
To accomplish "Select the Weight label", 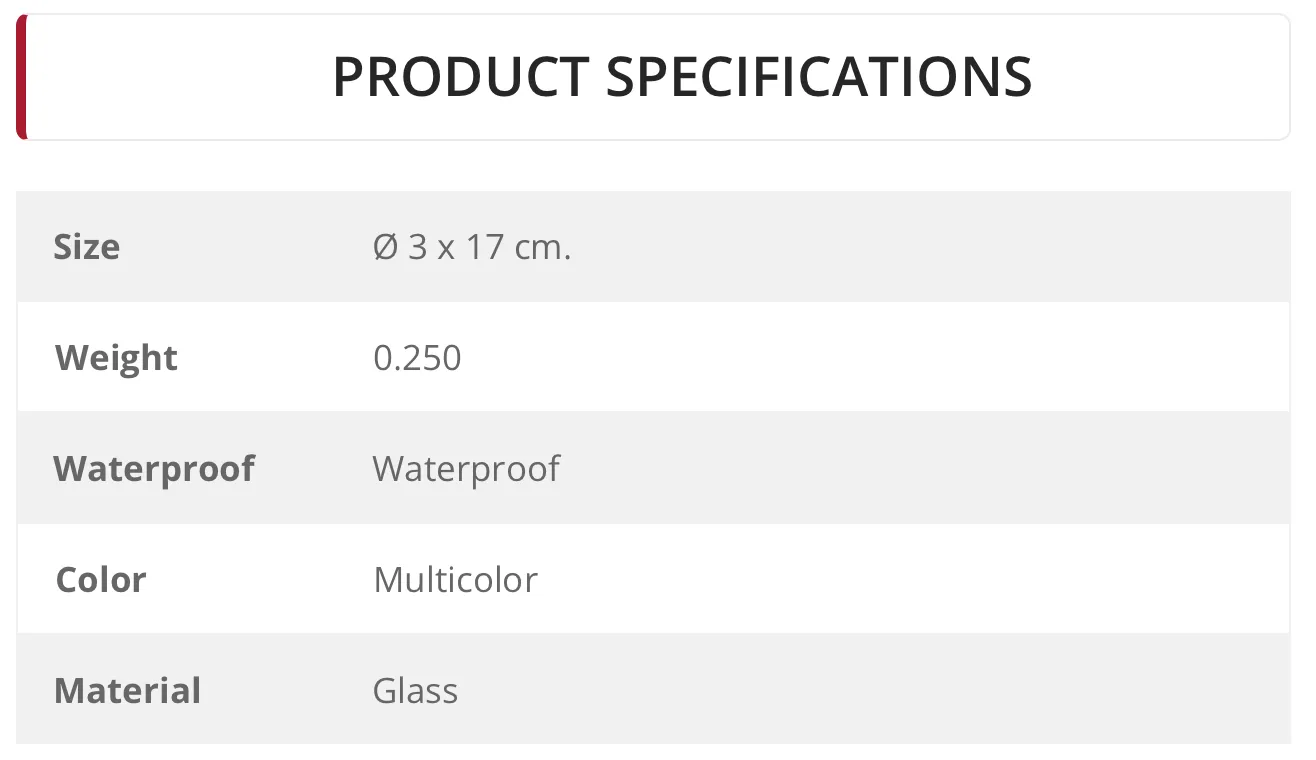I will coord(116,358).
